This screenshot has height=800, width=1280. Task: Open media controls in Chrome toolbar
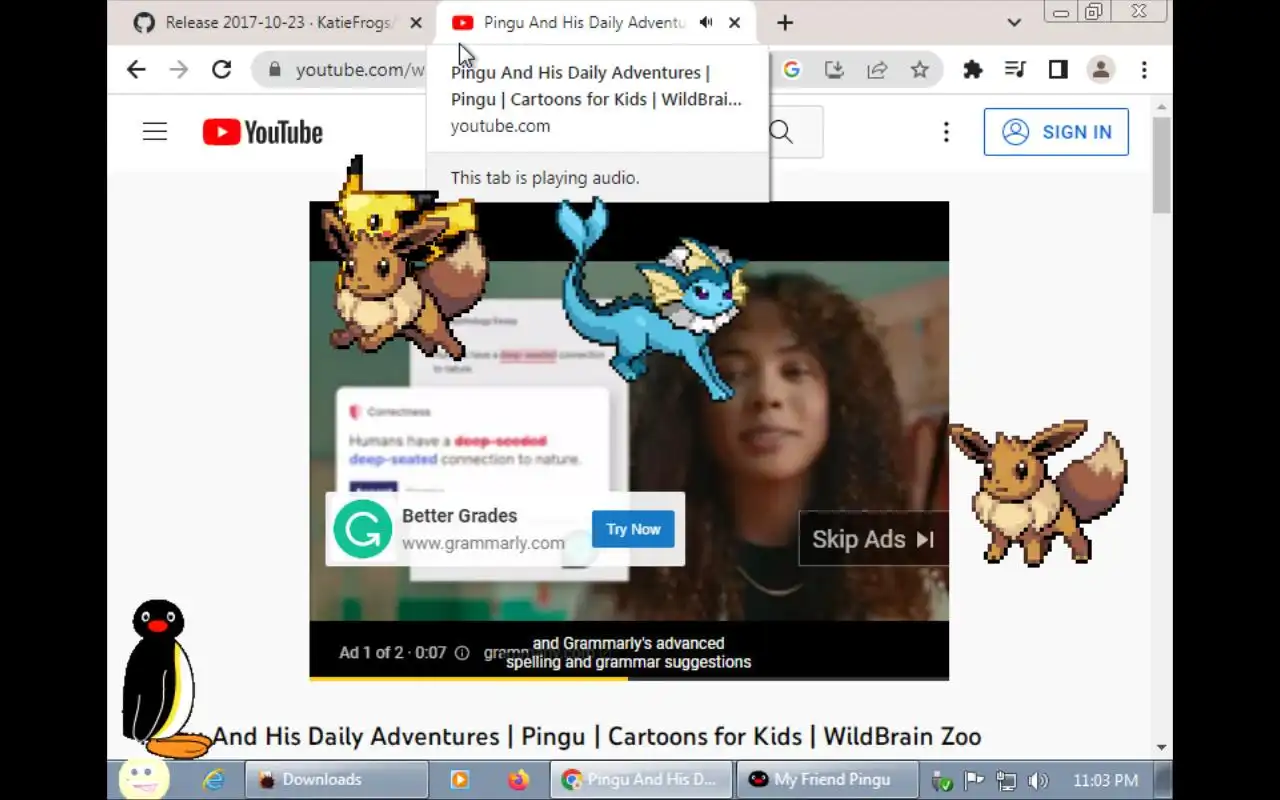(x=1015, y=69)
